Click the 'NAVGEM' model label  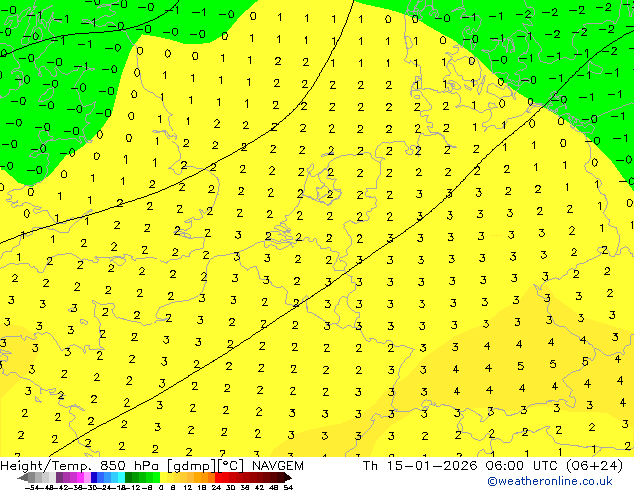tap(278, 466)
